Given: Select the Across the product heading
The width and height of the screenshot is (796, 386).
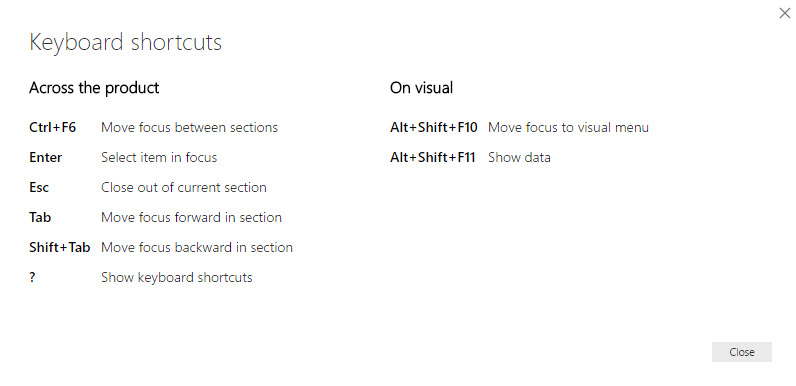Looking at the screenshot, I should [x=94, y=88].
